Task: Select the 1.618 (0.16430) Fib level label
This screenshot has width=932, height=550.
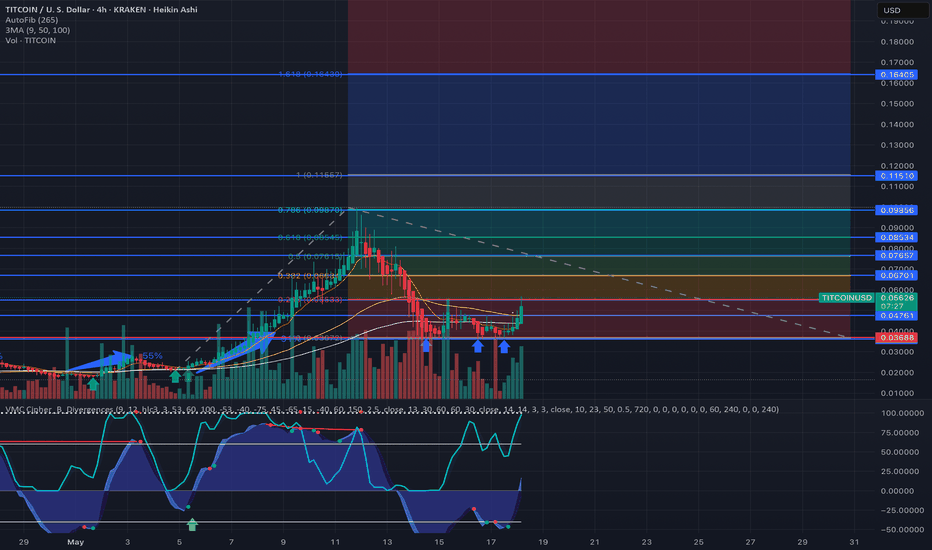Action: [310, 74]
